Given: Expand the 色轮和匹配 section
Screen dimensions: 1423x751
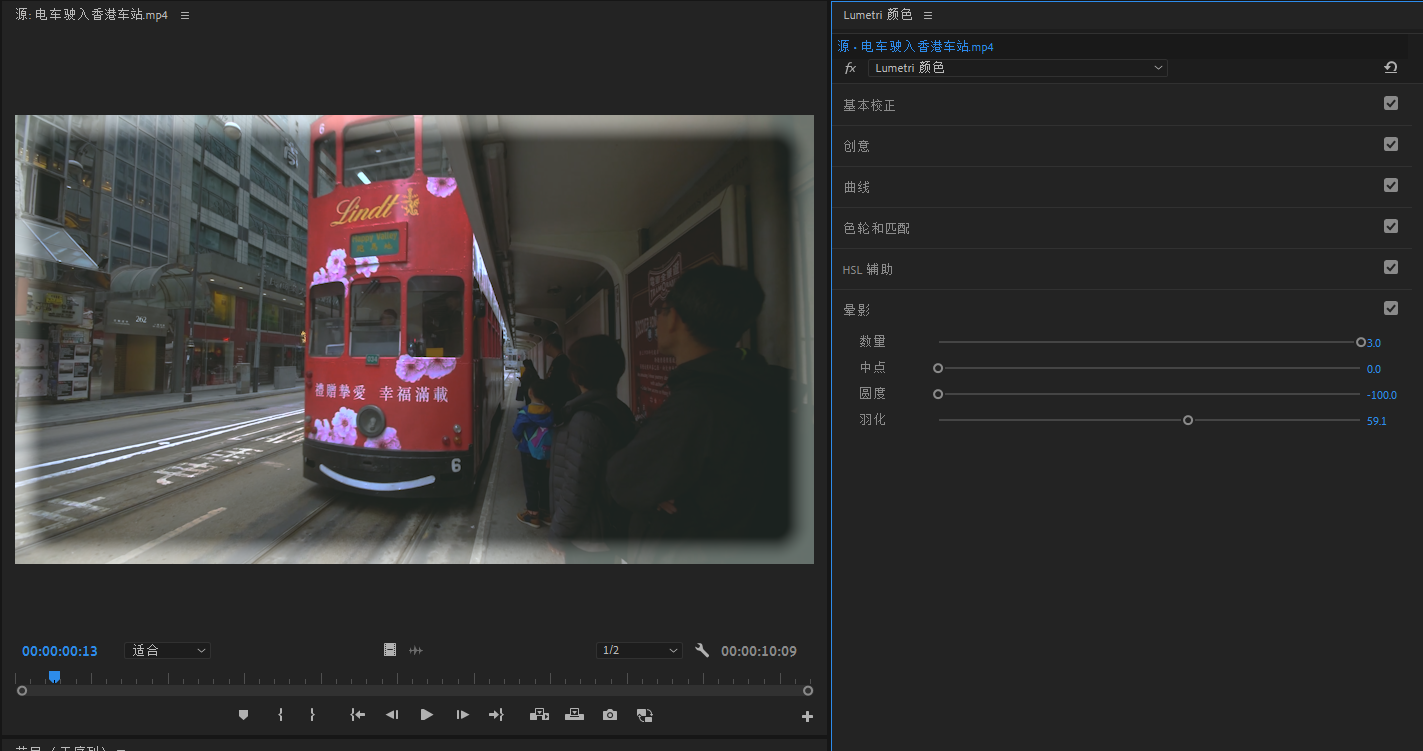Looking at the screenshot, I should coord(876,228).
